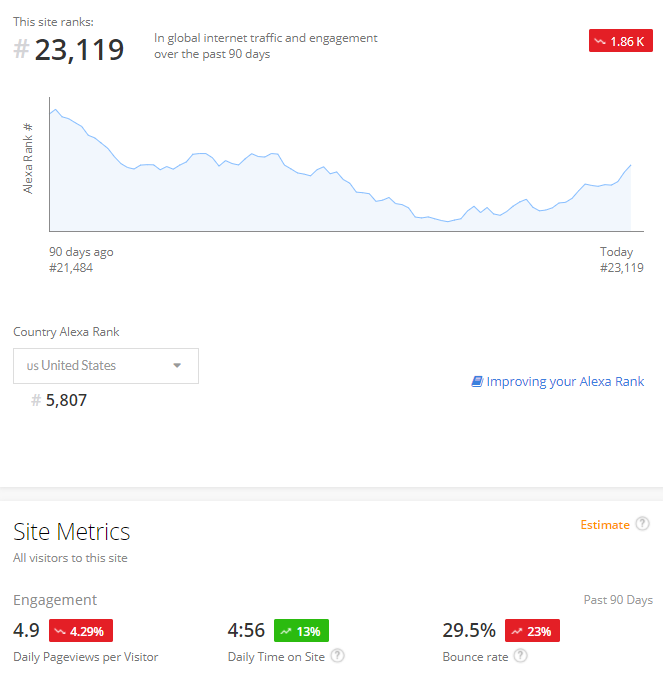Click the red 23% bounce rate badge

[x=532, y=631]
